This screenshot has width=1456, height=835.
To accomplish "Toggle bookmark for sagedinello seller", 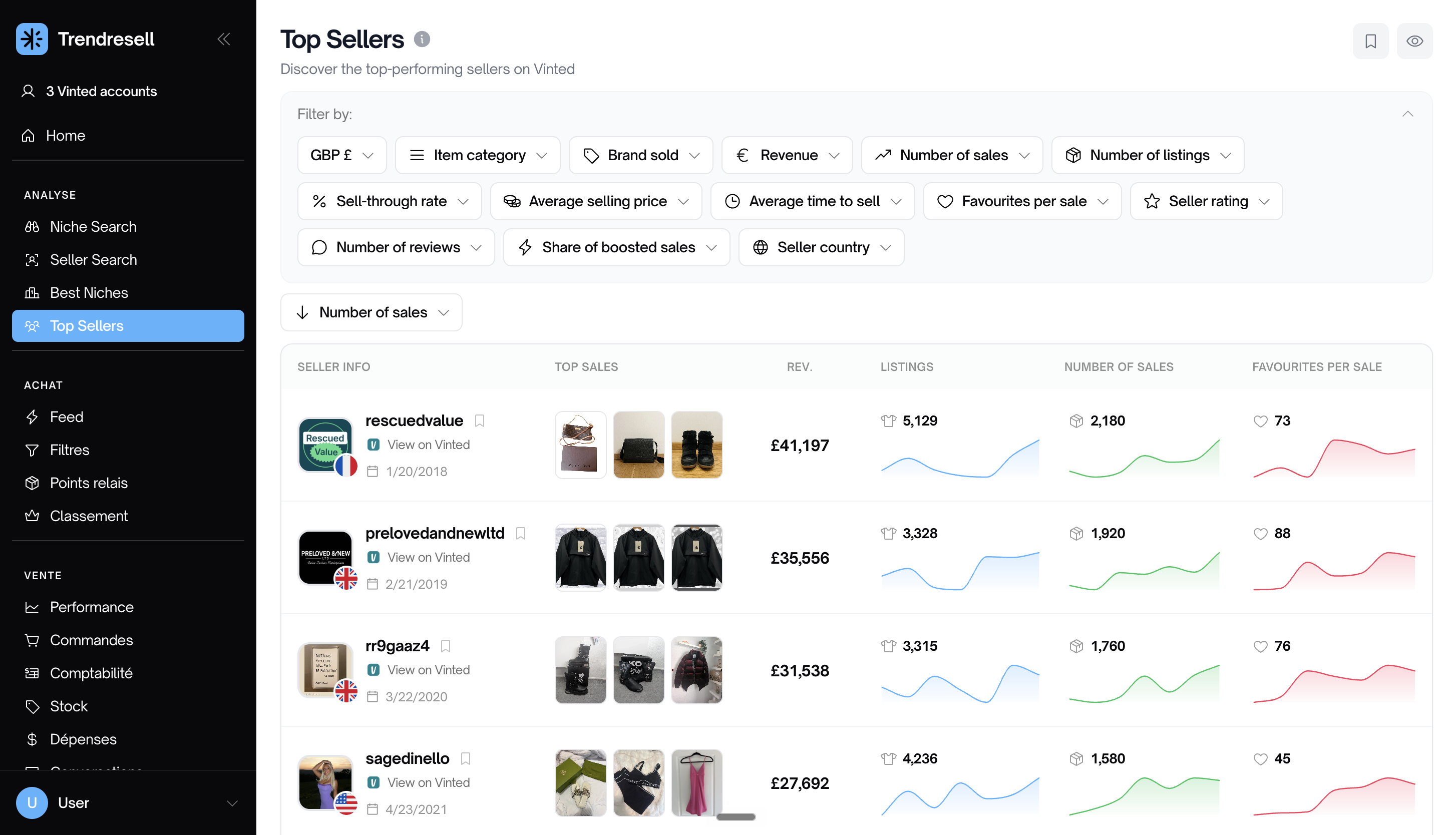I will click(x=466, y=758).
